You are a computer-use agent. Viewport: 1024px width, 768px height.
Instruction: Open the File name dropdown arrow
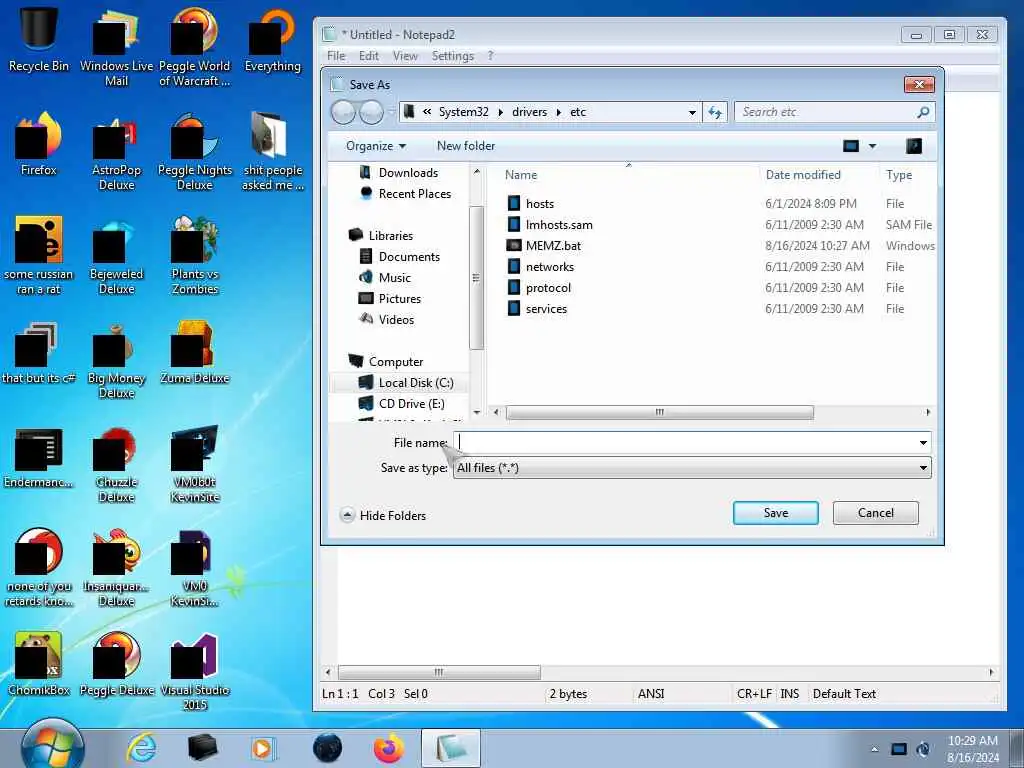click(x=923, y=443)
